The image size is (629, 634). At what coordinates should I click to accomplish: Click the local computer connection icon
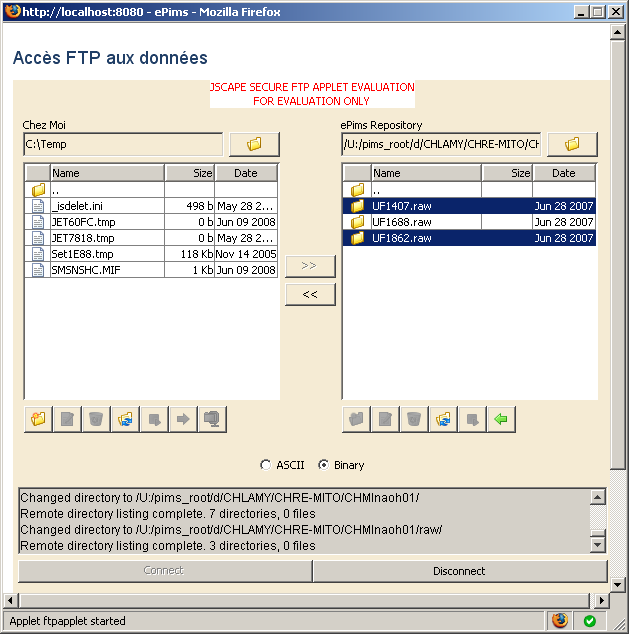(x=212, y=419)
